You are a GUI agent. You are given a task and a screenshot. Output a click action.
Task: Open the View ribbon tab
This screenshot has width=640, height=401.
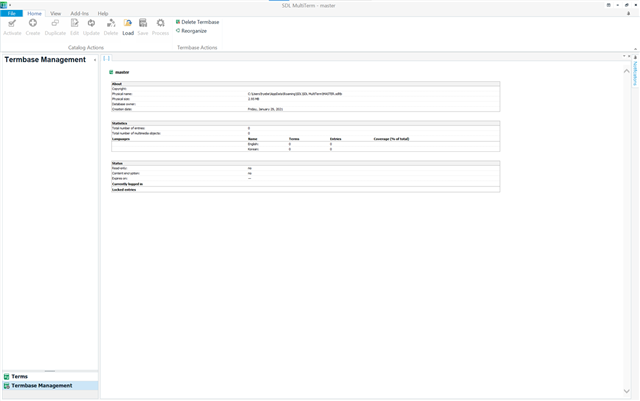[56, 13]
